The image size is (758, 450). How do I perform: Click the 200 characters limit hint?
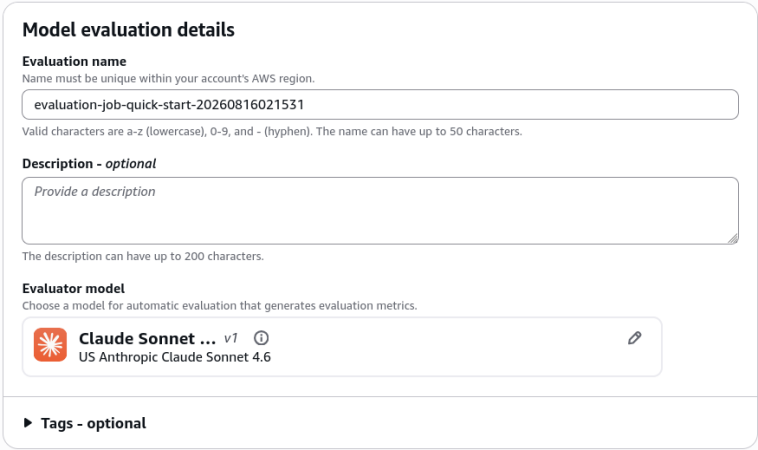[143, 256]
